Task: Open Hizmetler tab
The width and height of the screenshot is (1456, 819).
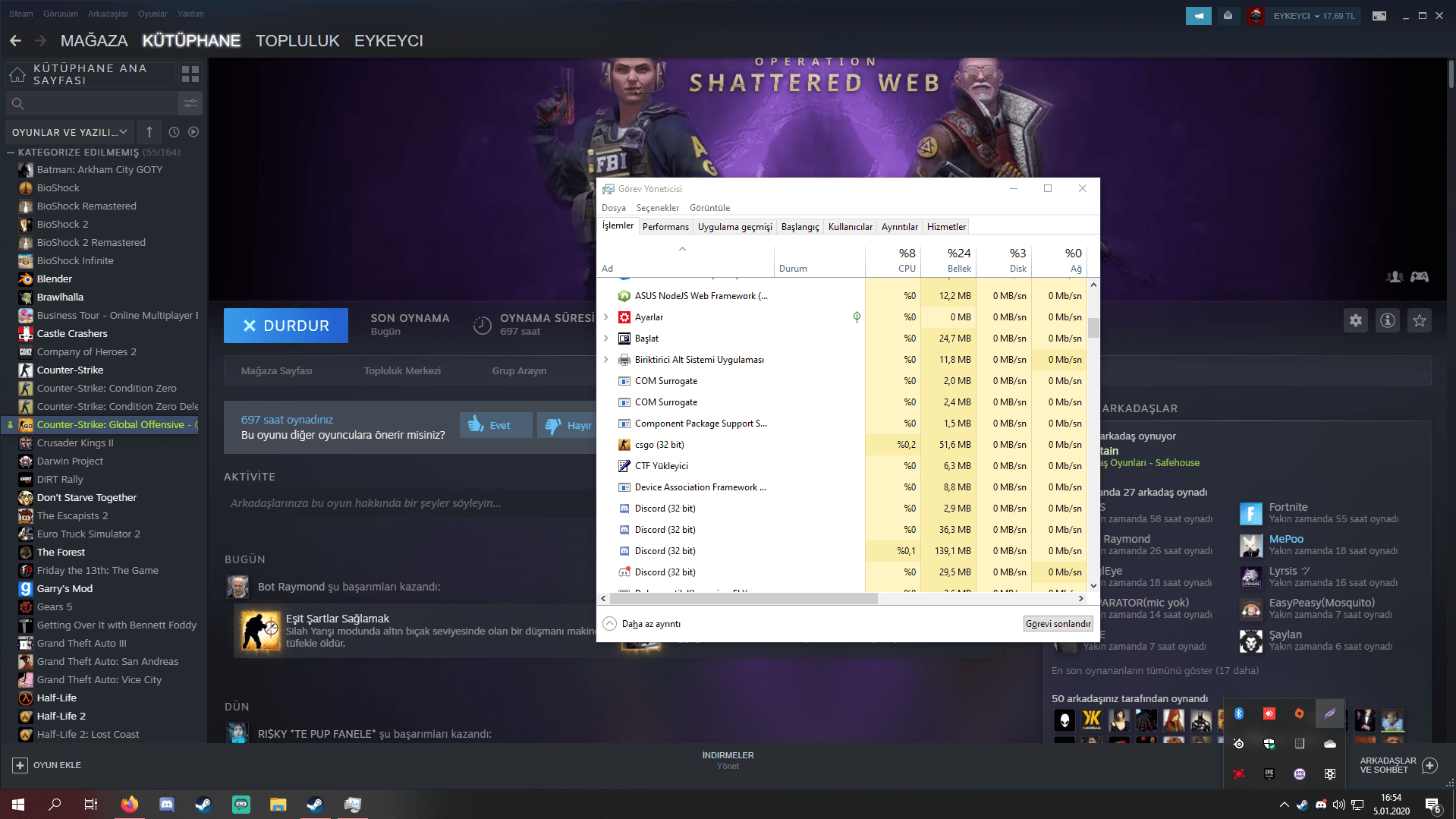Action: click(946, 227)
